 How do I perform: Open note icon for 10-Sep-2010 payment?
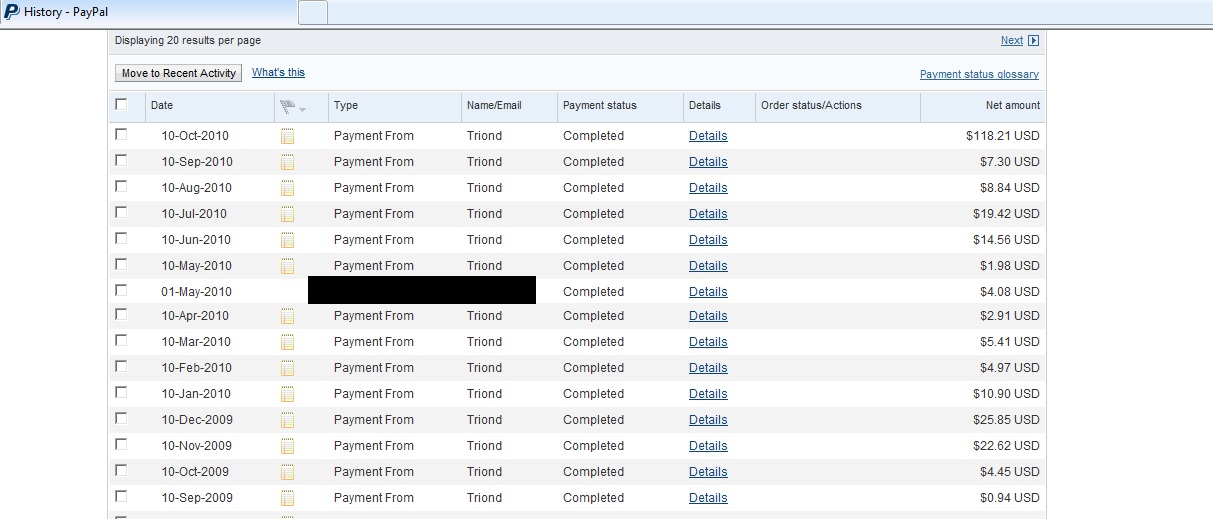click(288, 162)
